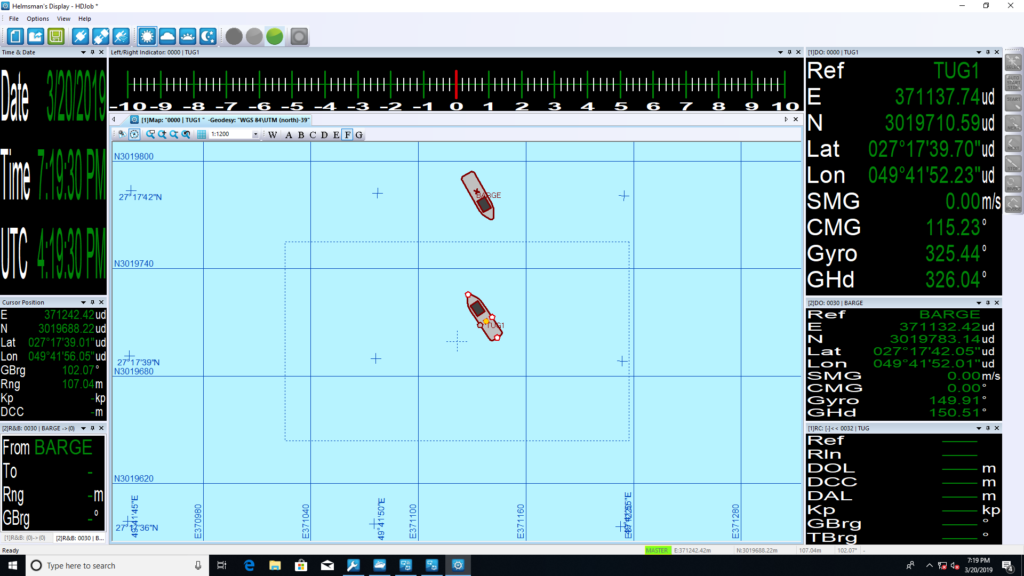This screenshot has height=576, width=1024.
Task: Open the Cursor Position panel dropdown arrow
Action: coord(86,301)
